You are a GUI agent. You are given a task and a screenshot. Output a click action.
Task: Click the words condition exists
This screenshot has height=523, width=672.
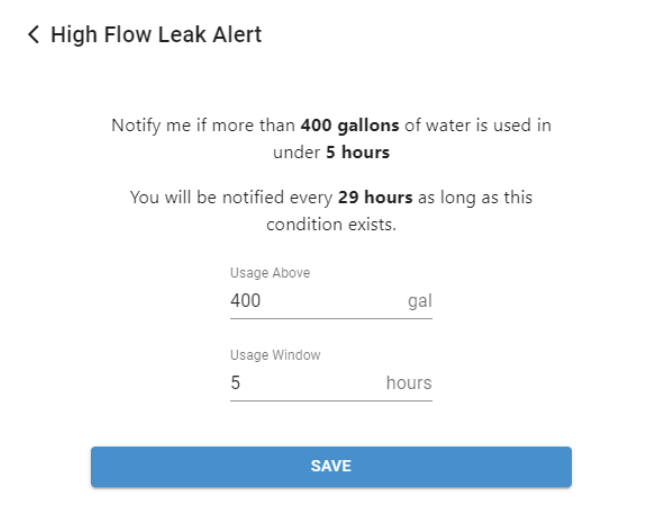coord(331,225)
